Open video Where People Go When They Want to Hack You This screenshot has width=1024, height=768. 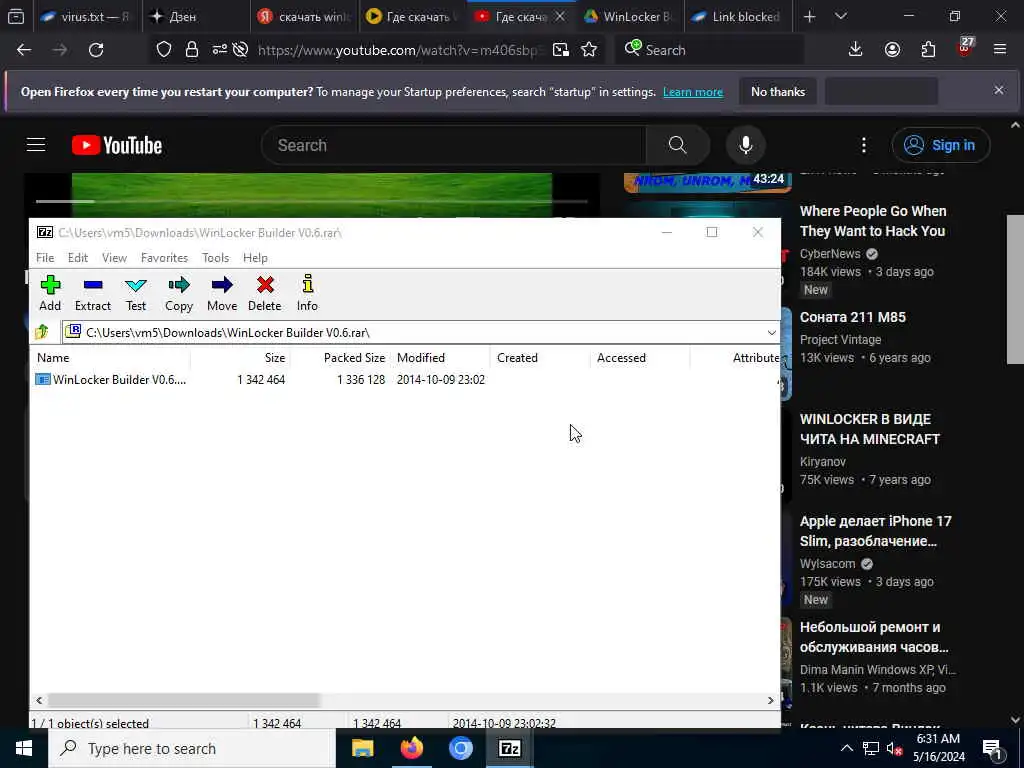pyautogui.click(x=872, y=221)
